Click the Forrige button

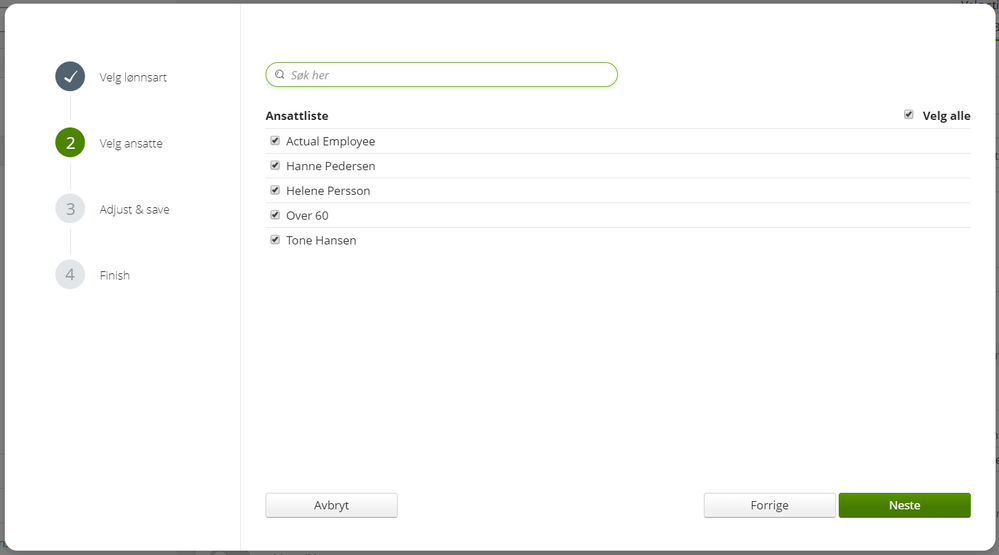coord(769,505)
